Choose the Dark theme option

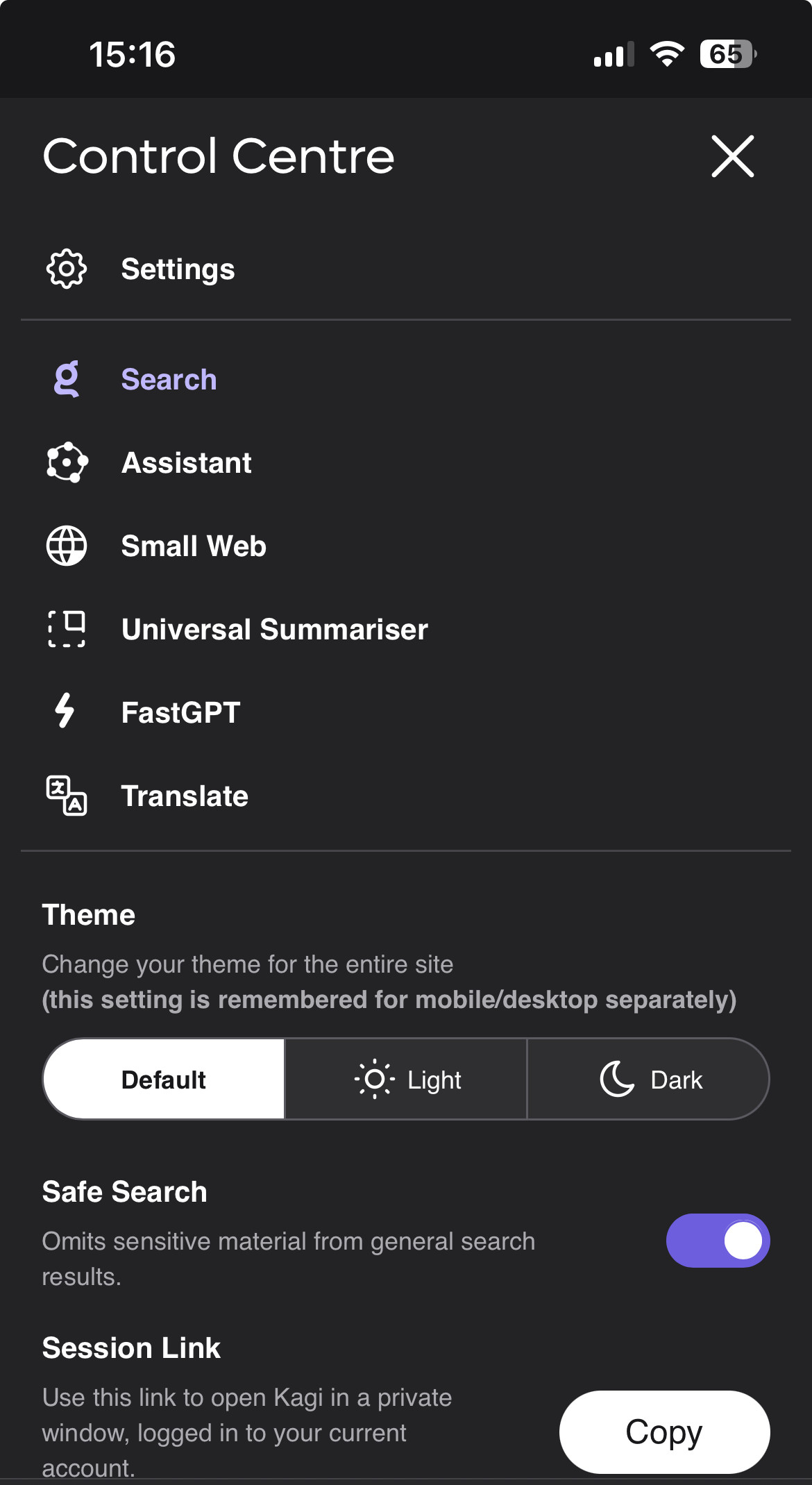point(650,1080)
